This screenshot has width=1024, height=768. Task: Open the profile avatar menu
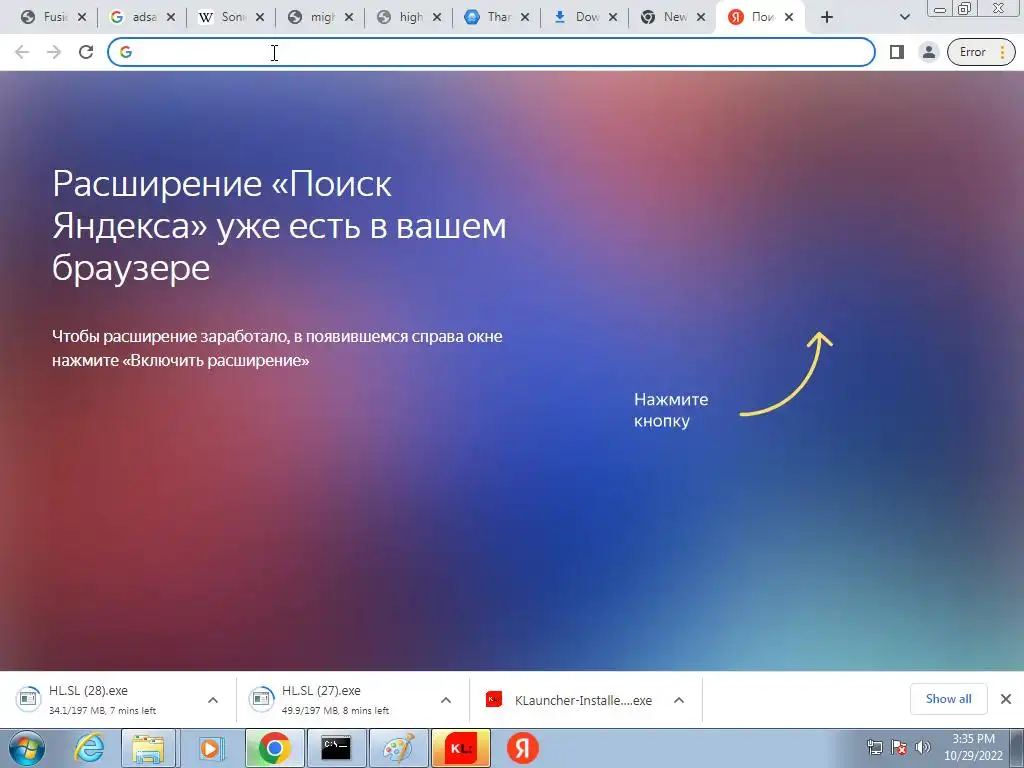click(929, 52)
